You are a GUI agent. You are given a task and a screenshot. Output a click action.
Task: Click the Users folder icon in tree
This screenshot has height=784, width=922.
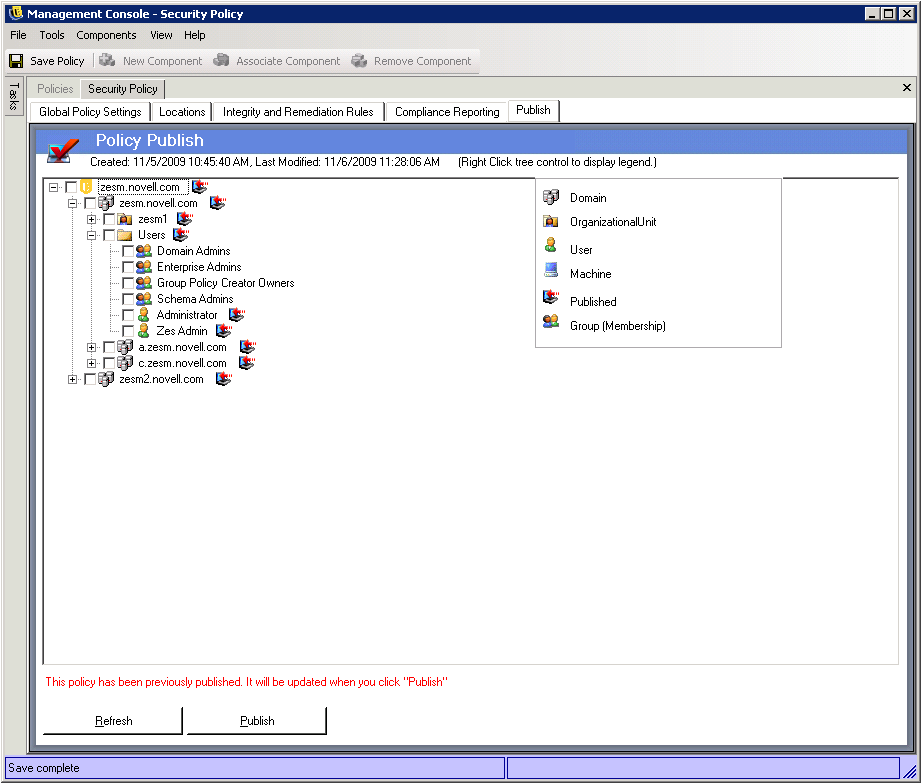tap(125, 235)
